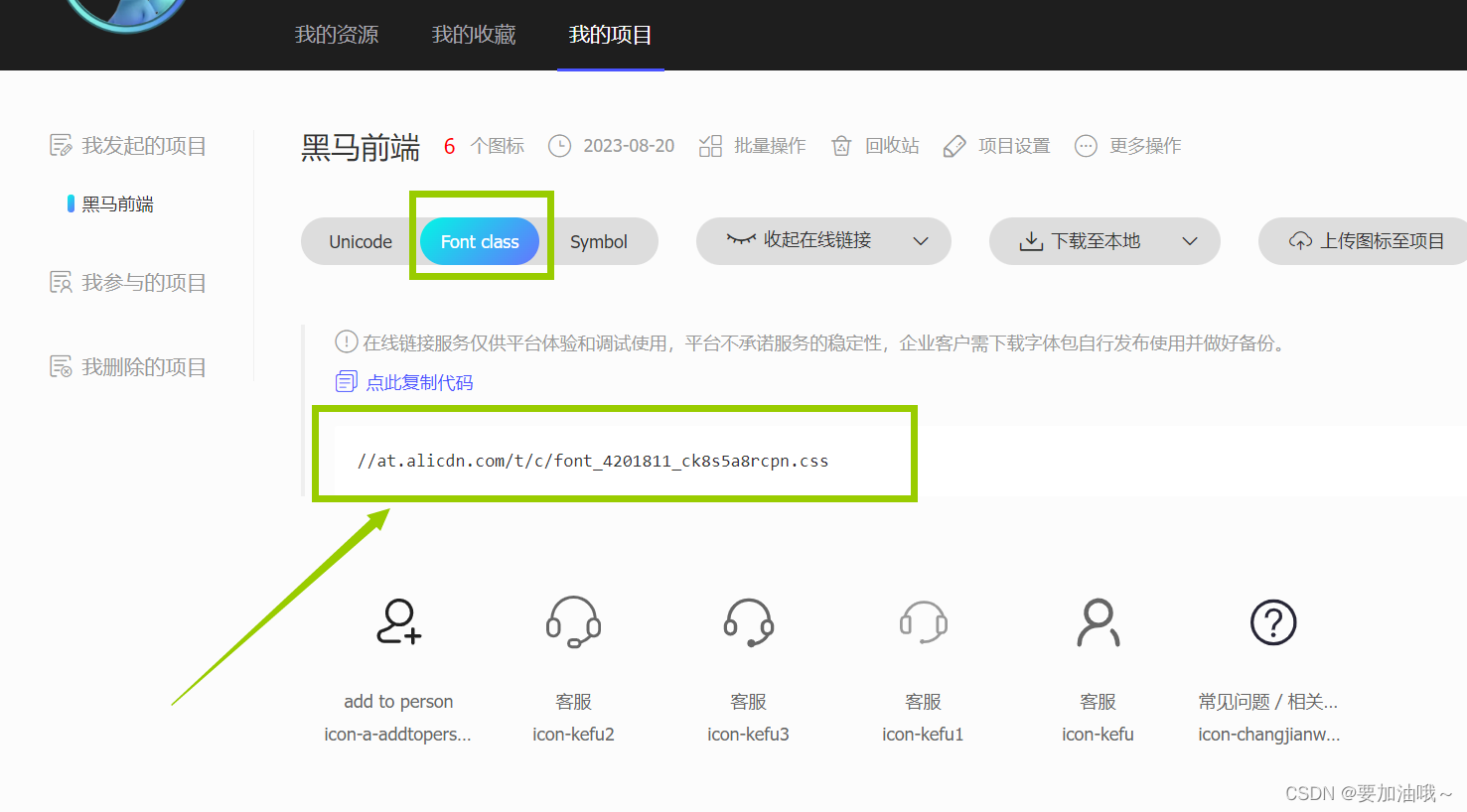Click the download icon on 下载至本地
Viewport: 1467px width, 812px height.
pyautogui.click(x=1032, y=241)
